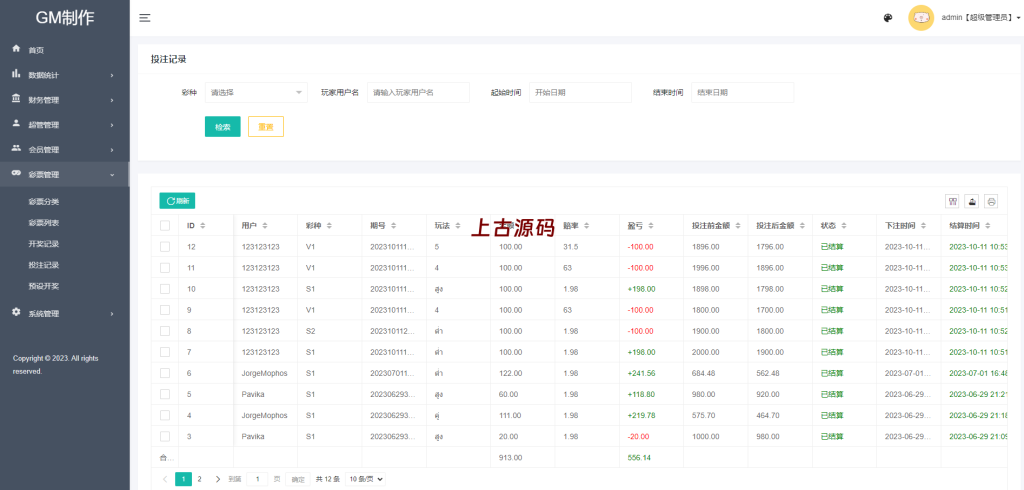
Task: Sort by the 玩法 column arrows
Action: tap(458, 225)
